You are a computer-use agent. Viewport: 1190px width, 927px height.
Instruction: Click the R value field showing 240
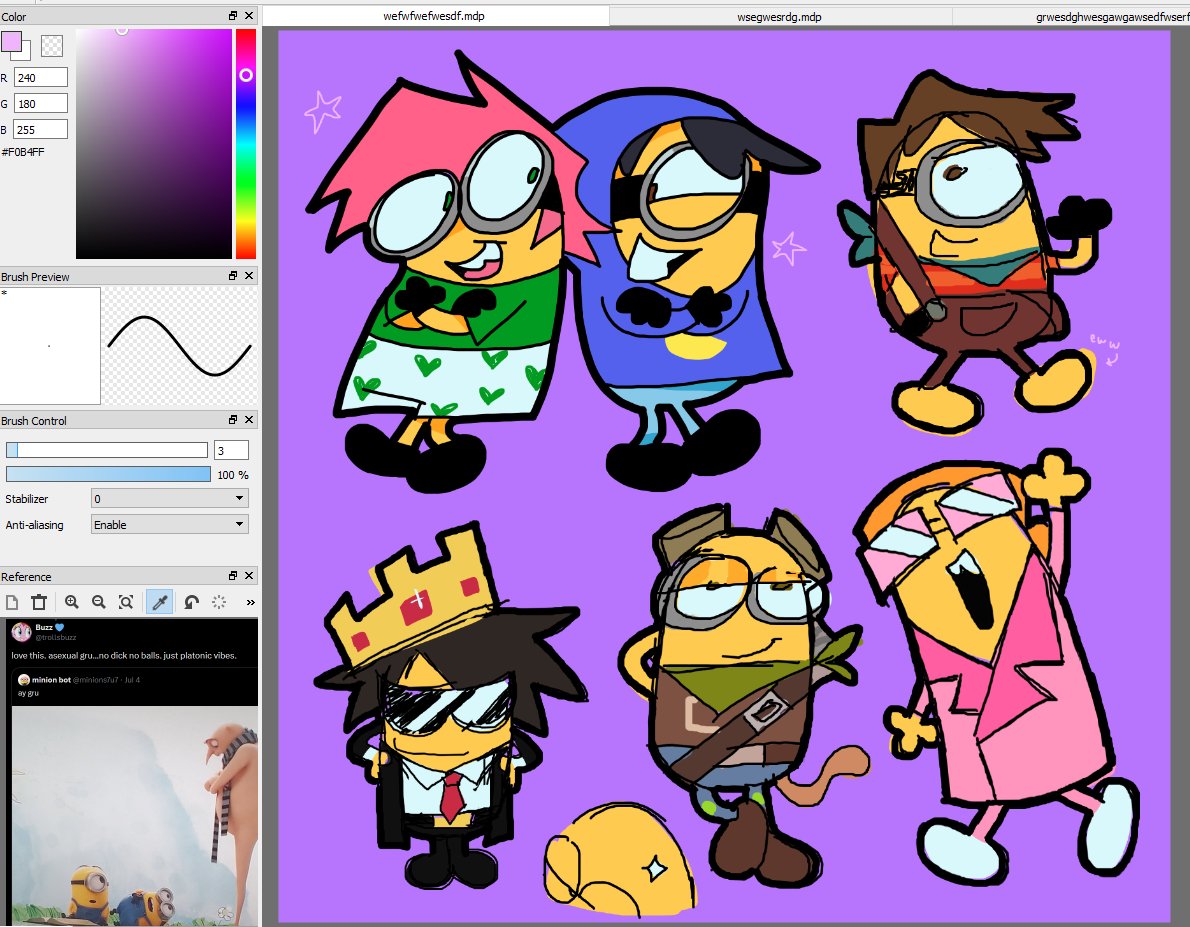click(x=41, y=77)
